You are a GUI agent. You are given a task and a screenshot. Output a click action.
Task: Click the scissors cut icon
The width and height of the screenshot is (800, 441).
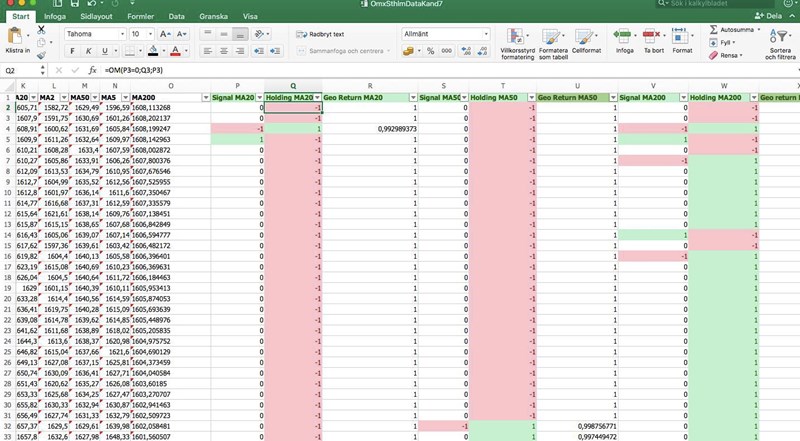pyautogui.click(x=42, y=31)
